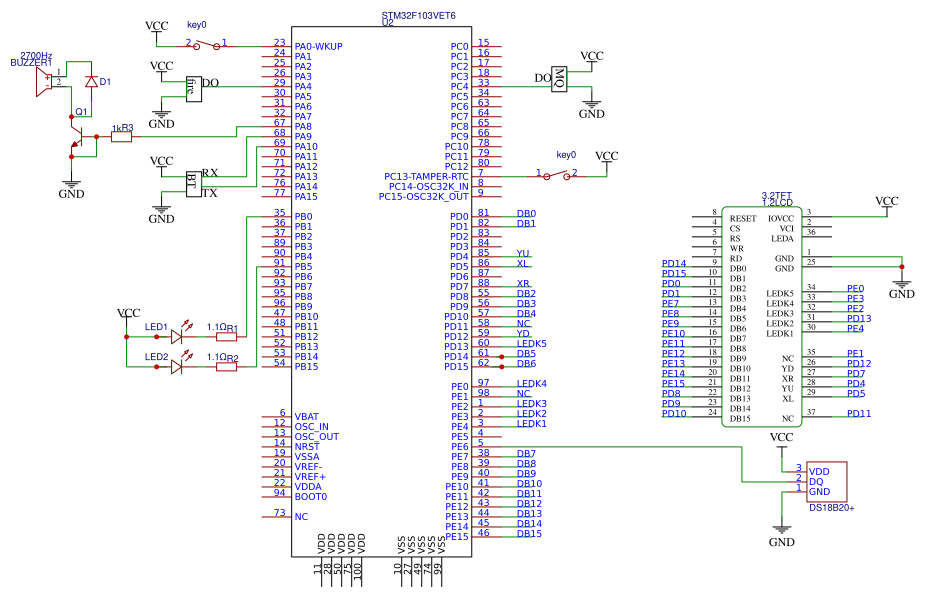
Task: Click the VDDA pin label
Action: coord(308,487)
